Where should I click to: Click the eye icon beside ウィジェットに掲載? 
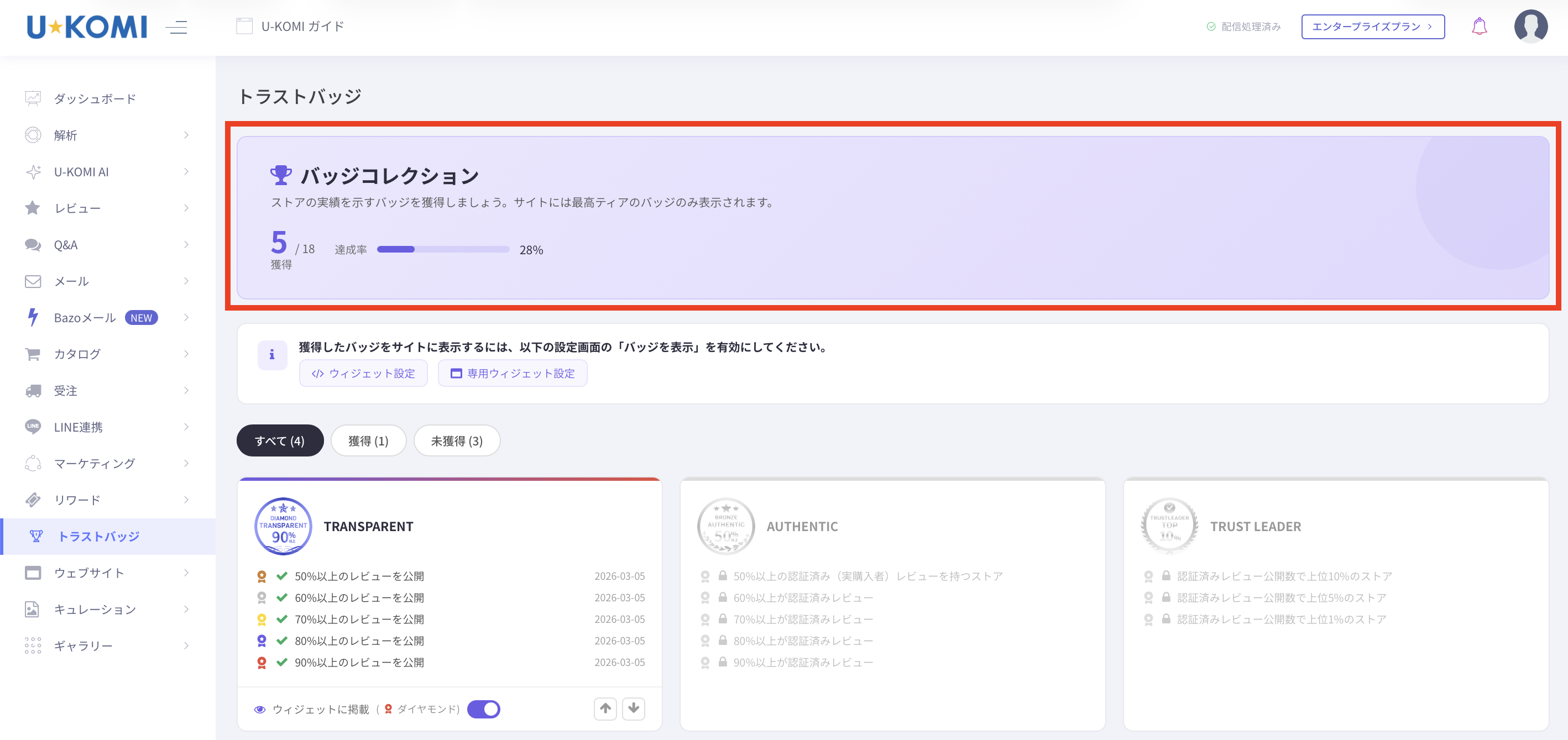click(x=260, y=710)
